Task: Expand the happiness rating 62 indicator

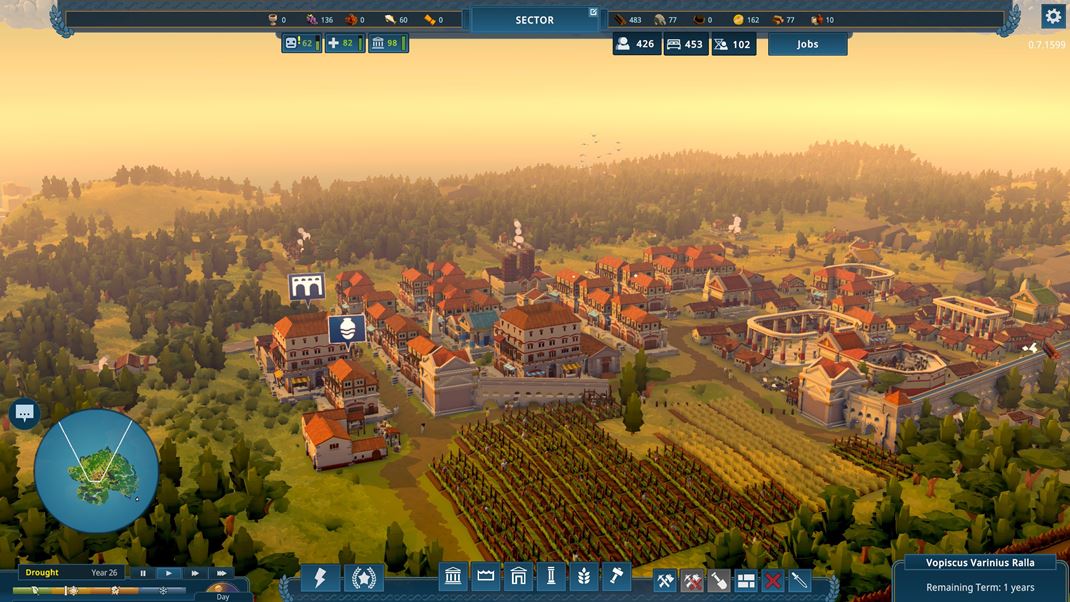Action: [x=301, y=43]
